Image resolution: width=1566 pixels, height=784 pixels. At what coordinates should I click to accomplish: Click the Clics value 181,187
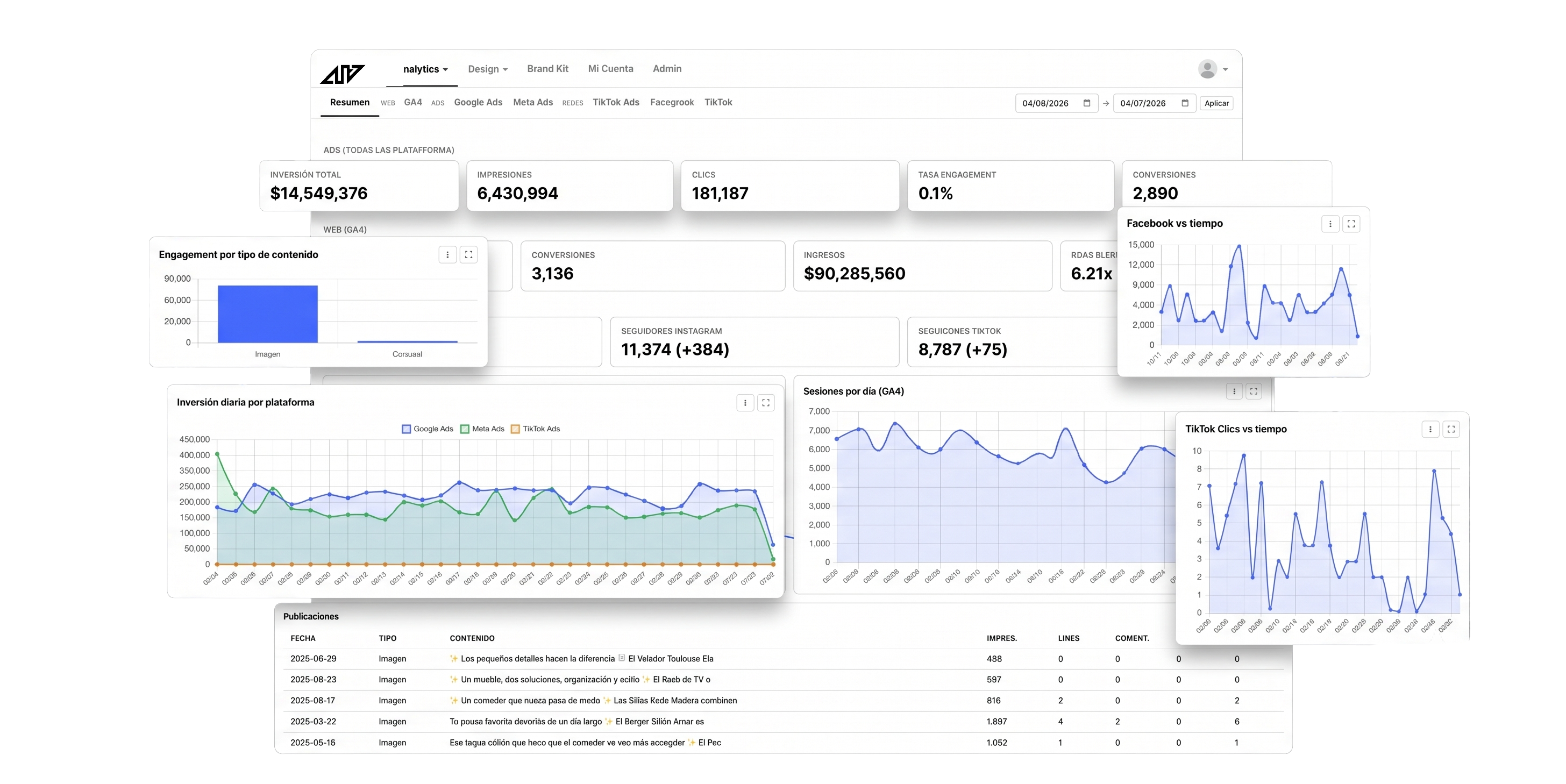(x=720, y=193)
